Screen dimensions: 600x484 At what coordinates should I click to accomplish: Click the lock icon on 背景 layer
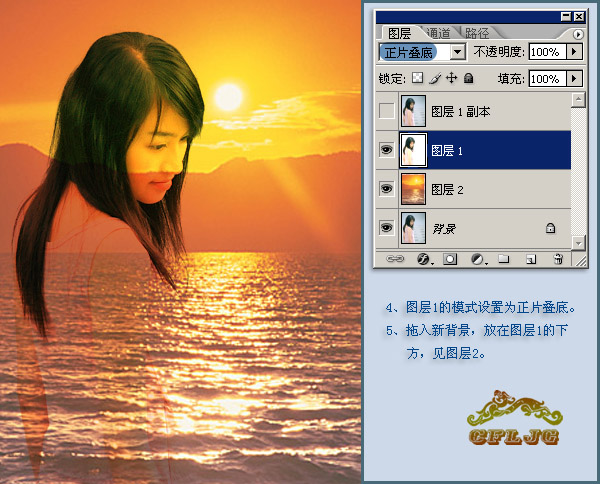pyautogui.click(x=550, y=228)
